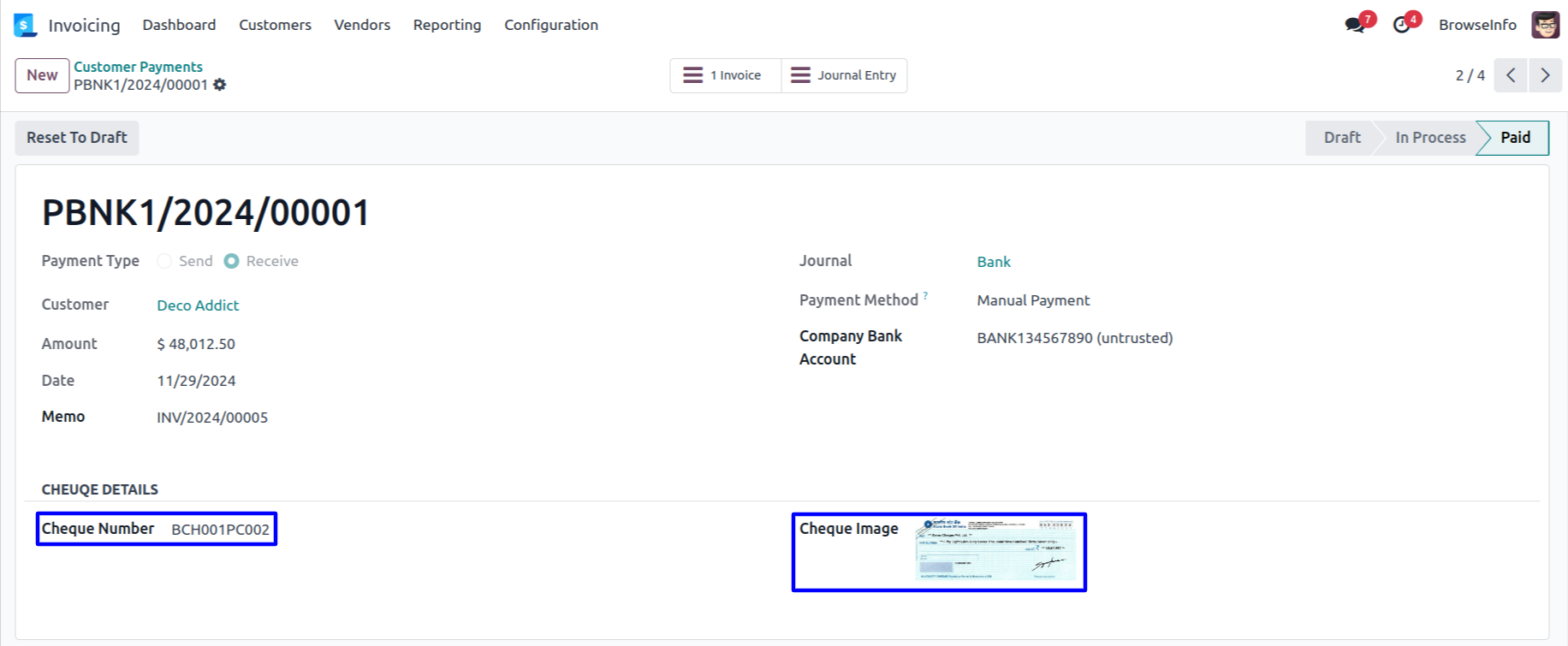
Task: Click the user avatar picture
Action: 1545,25
